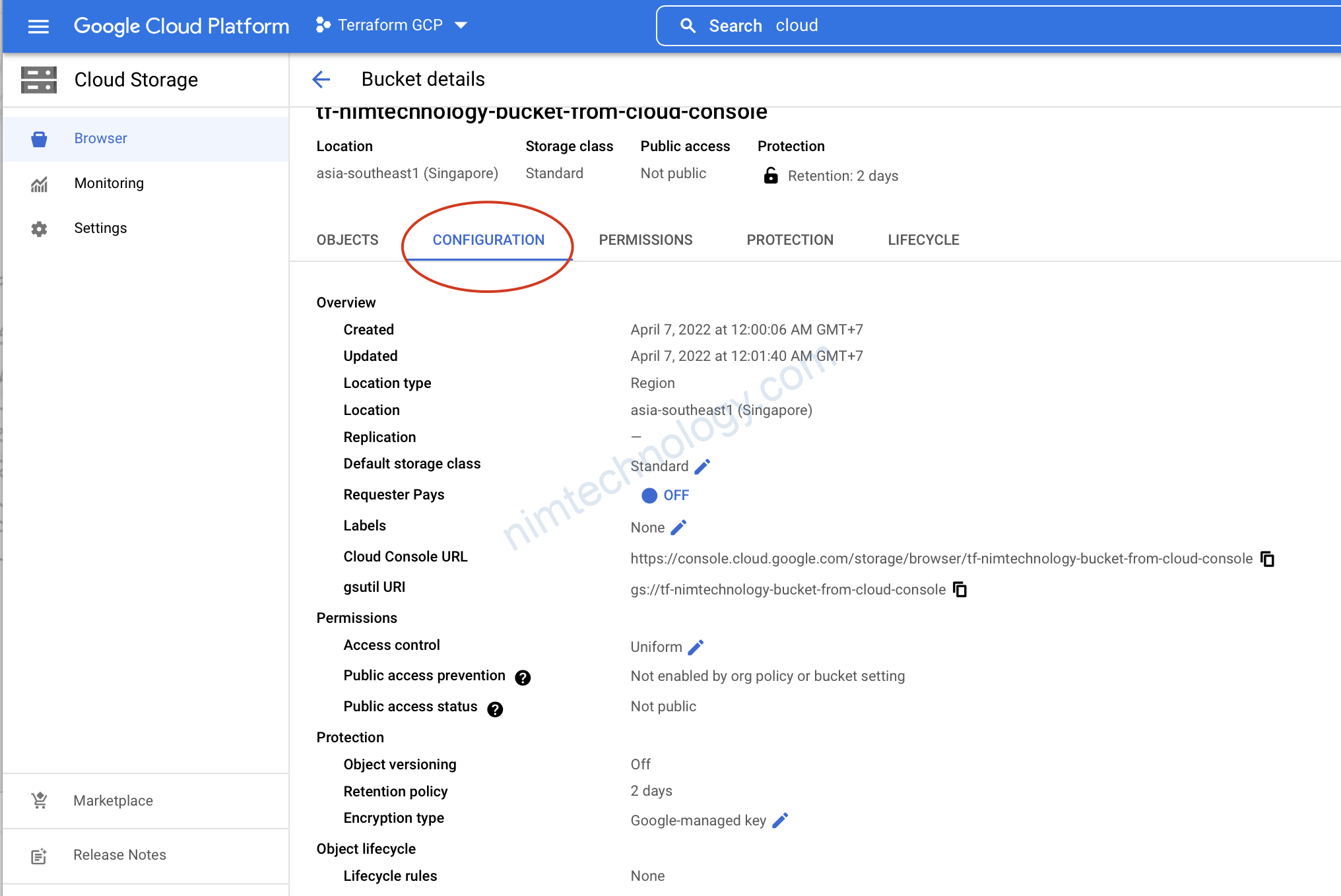Click the search magnifier icon
1341x896 pixels.
688,26
